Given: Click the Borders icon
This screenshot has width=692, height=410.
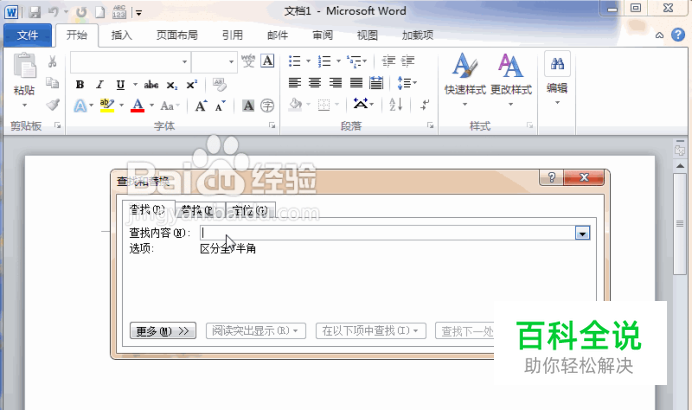Looking at the screenshot, I should (324, 105).
